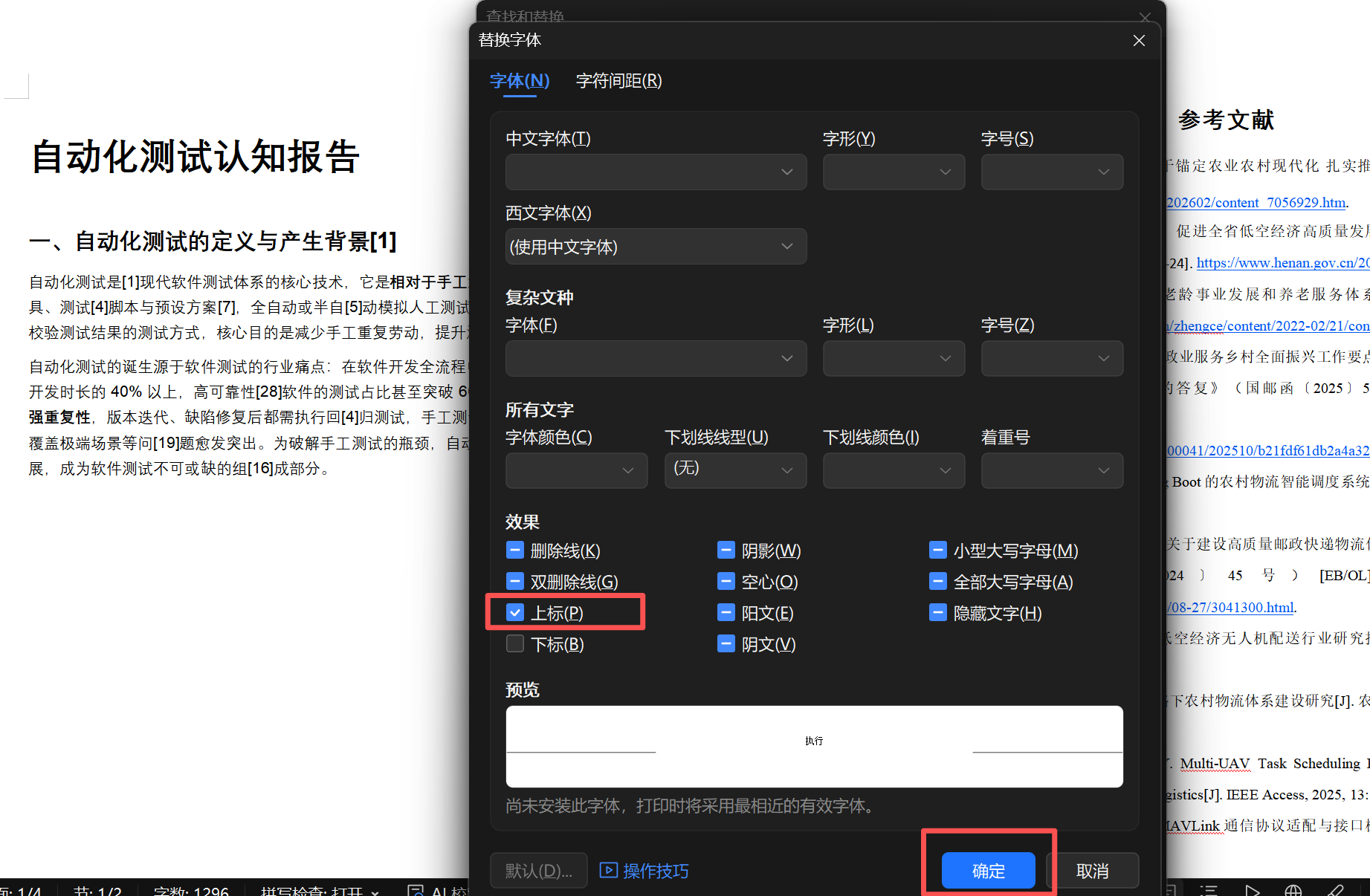Screen dimensions: 1370x896
Task: Toggle the 阴影(W) checkbox
Action: pos(726,550)
